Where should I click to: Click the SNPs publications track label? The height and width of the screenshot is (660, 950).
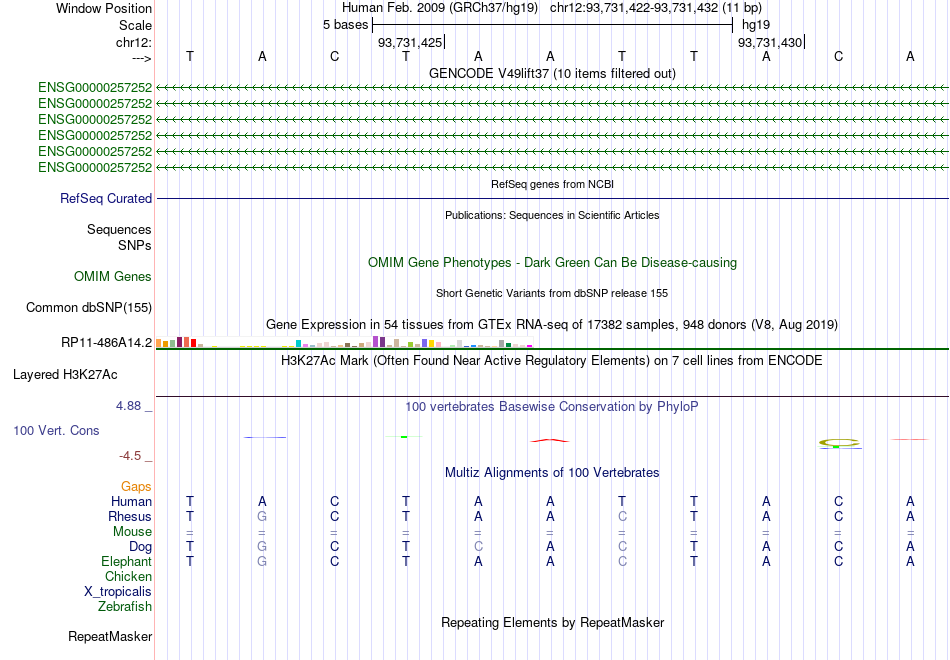coord(135,245)
